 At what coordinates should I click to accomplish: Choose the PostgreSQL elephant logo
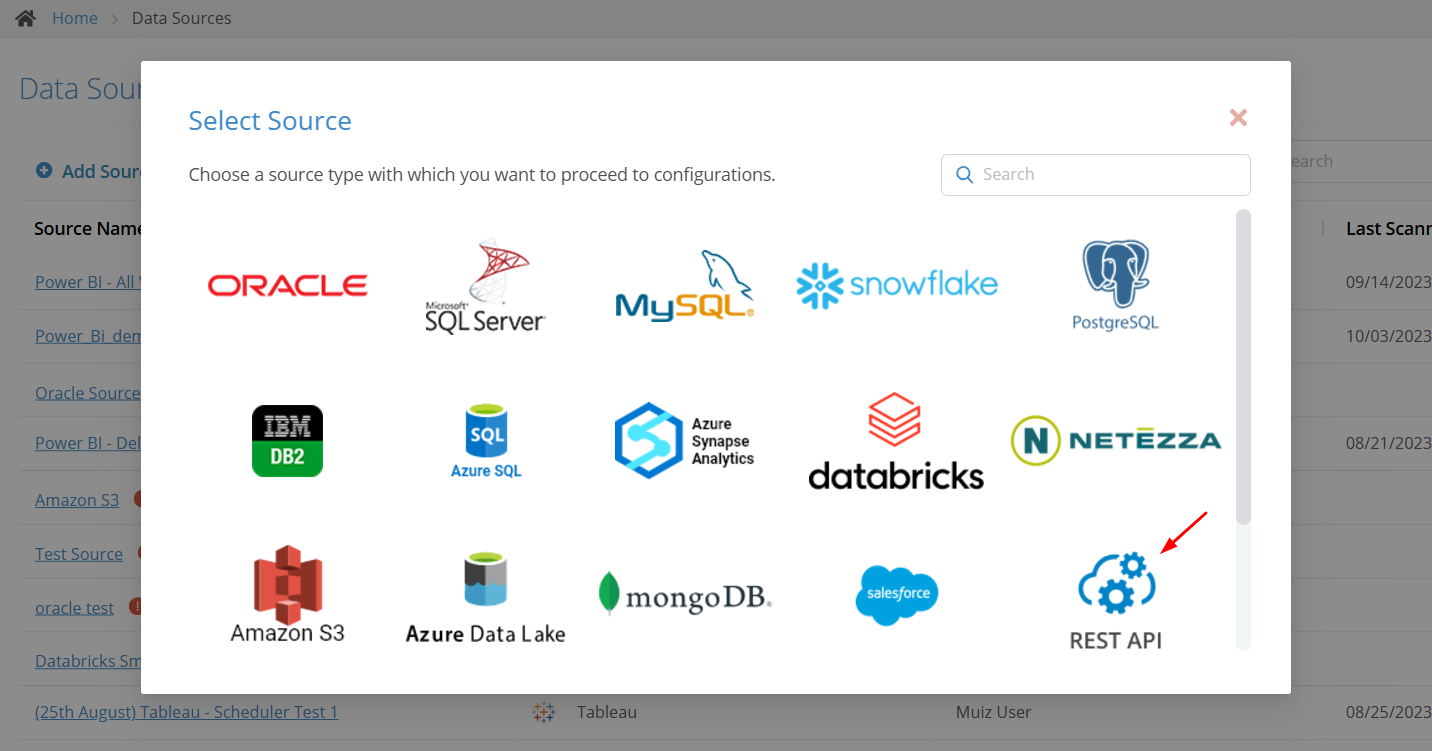click(1115, 285)
